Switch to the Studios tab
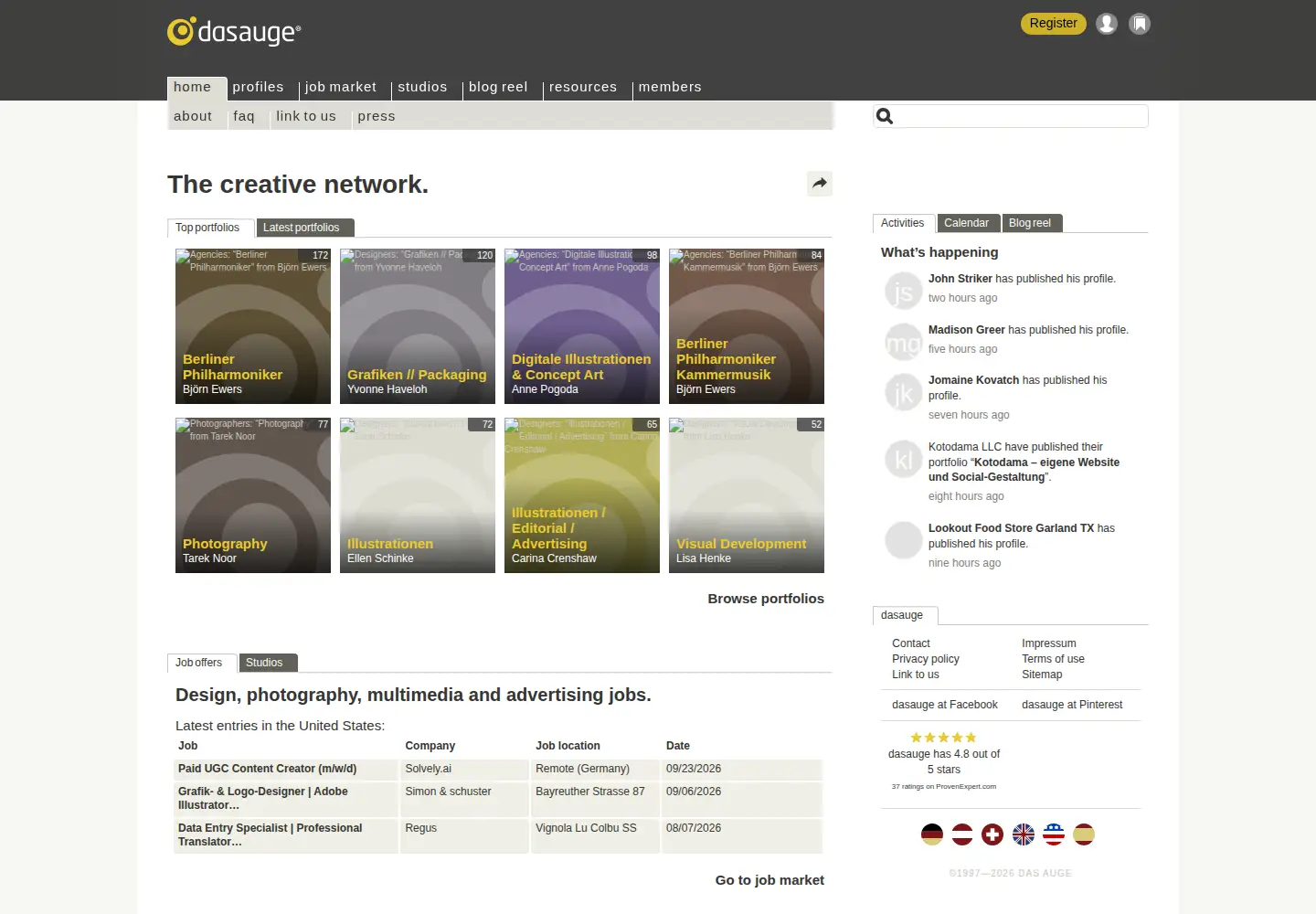 coord(269,663)
